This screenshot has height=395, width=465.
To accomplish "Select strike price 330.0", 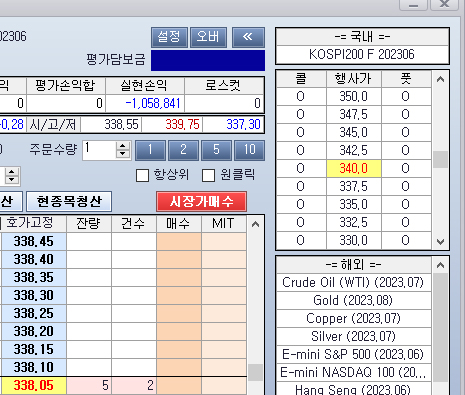I will [353, 241].
